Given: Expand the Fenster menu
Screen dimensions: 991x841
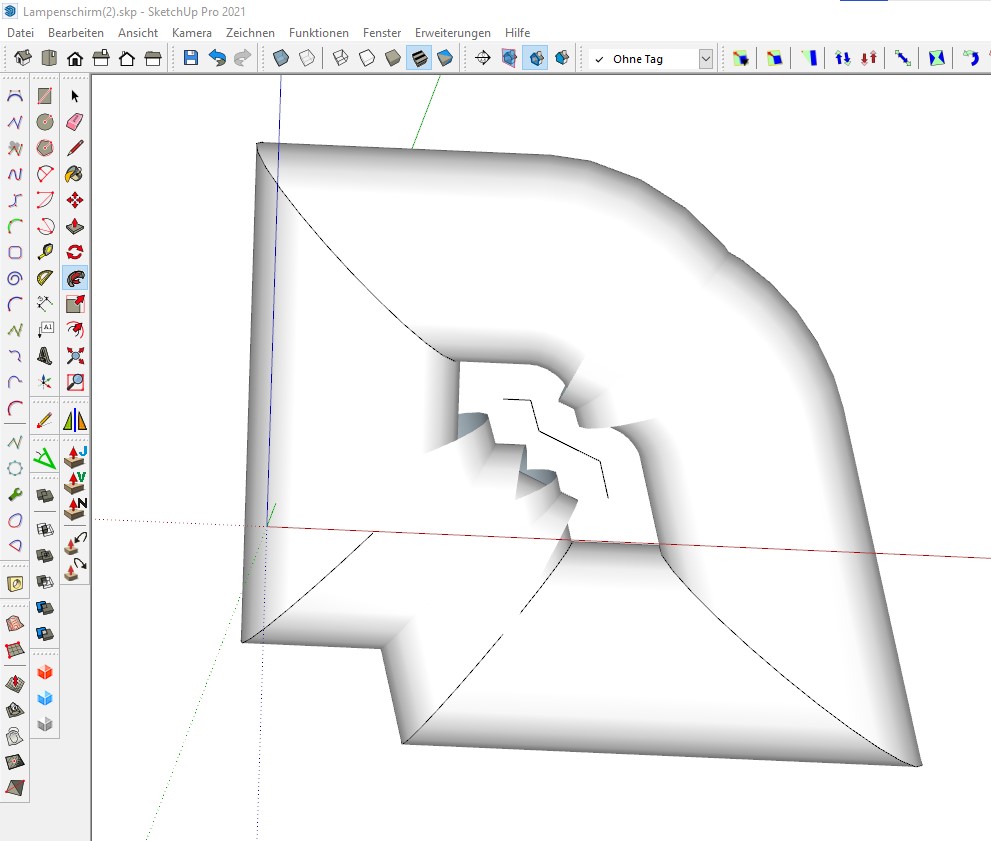Looking at the screenshot, I should [382, 33].
